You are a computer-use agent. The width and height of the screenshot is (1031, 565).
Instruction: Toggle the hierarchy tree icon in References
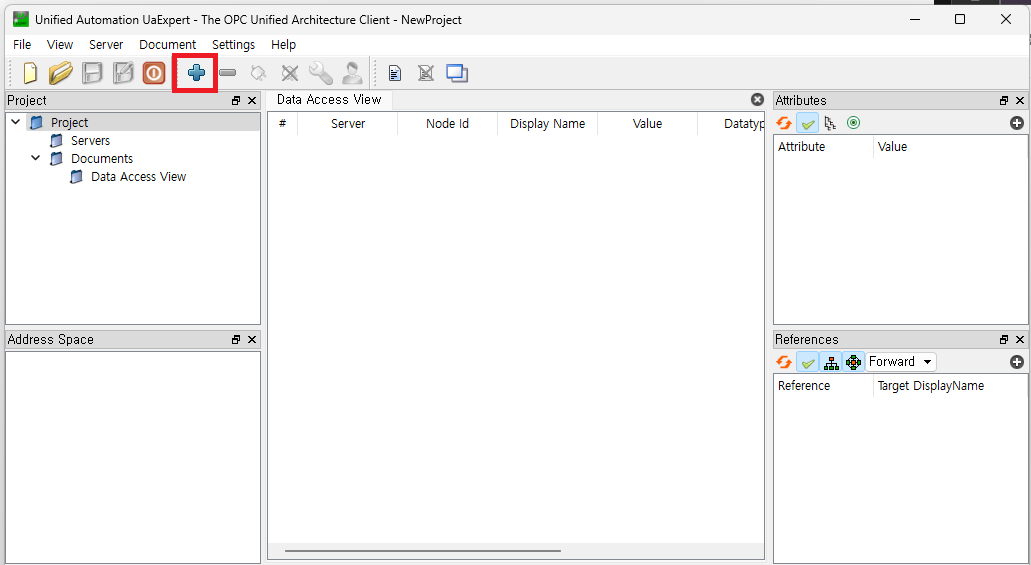click(831, 362)
